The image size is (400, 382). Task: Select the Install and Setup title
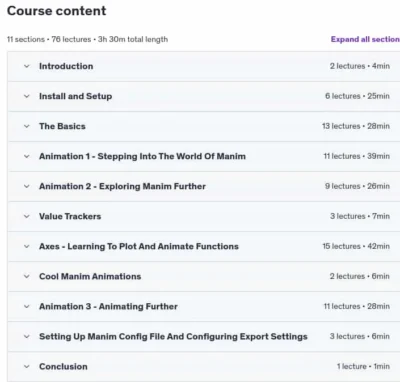pyautogui.click(x=75, y=96)
